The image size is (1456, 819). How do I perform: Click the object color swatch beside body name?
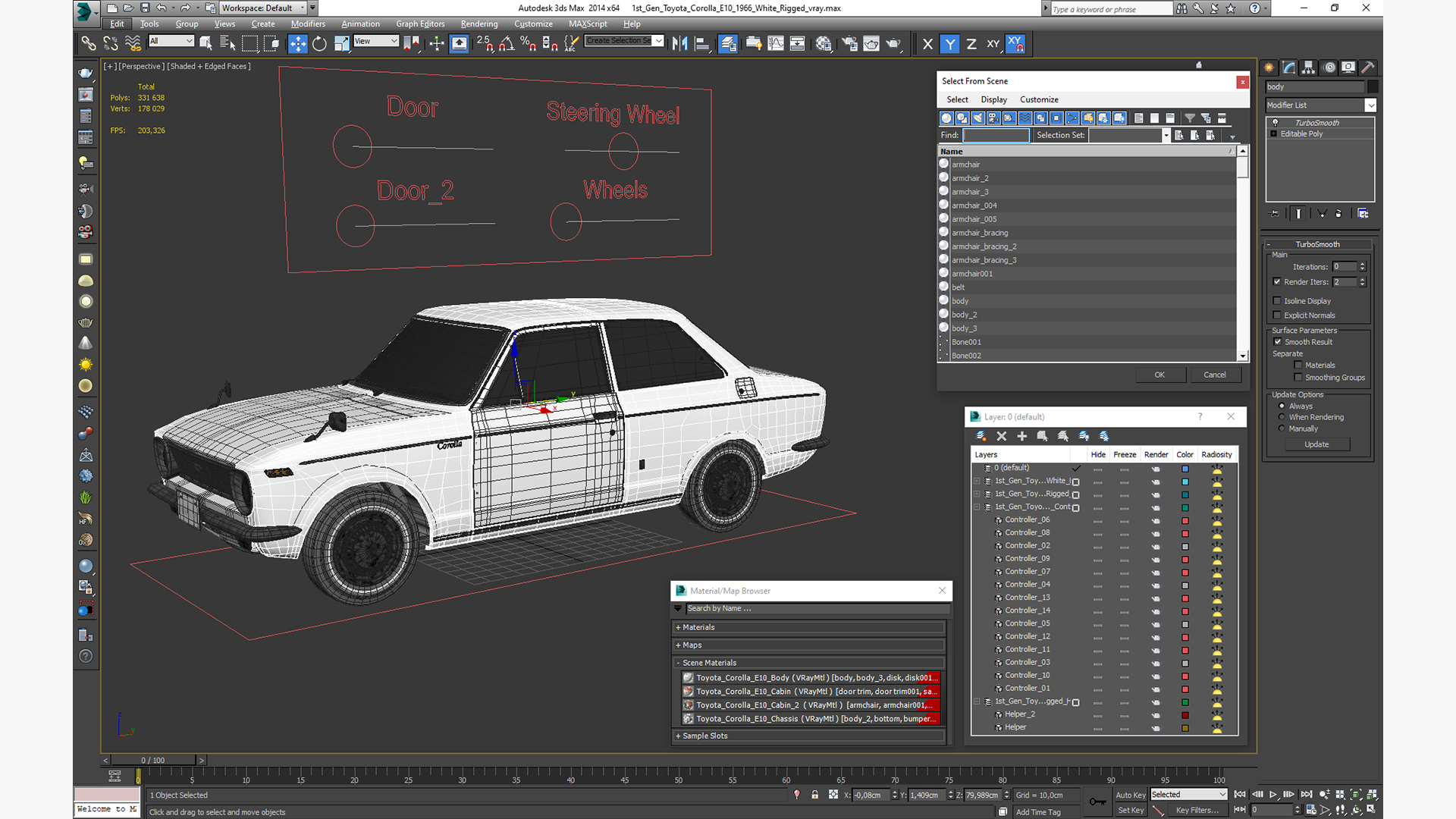tap(1373, 86)
